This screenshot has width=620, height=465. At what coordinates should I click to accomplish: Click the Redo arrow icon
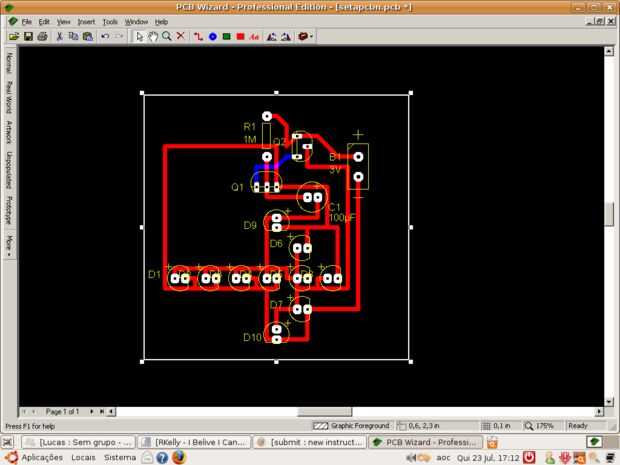tap(119, 37)
